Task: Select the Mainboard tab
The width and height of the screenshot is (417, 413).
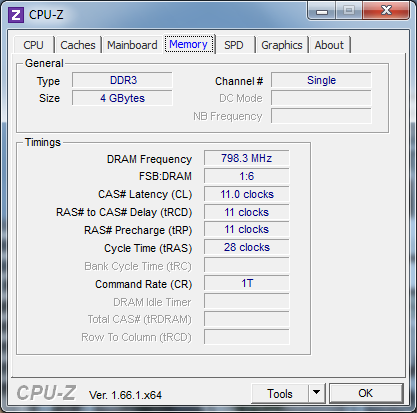Action: pyautogui.click(x=132, y=45)
